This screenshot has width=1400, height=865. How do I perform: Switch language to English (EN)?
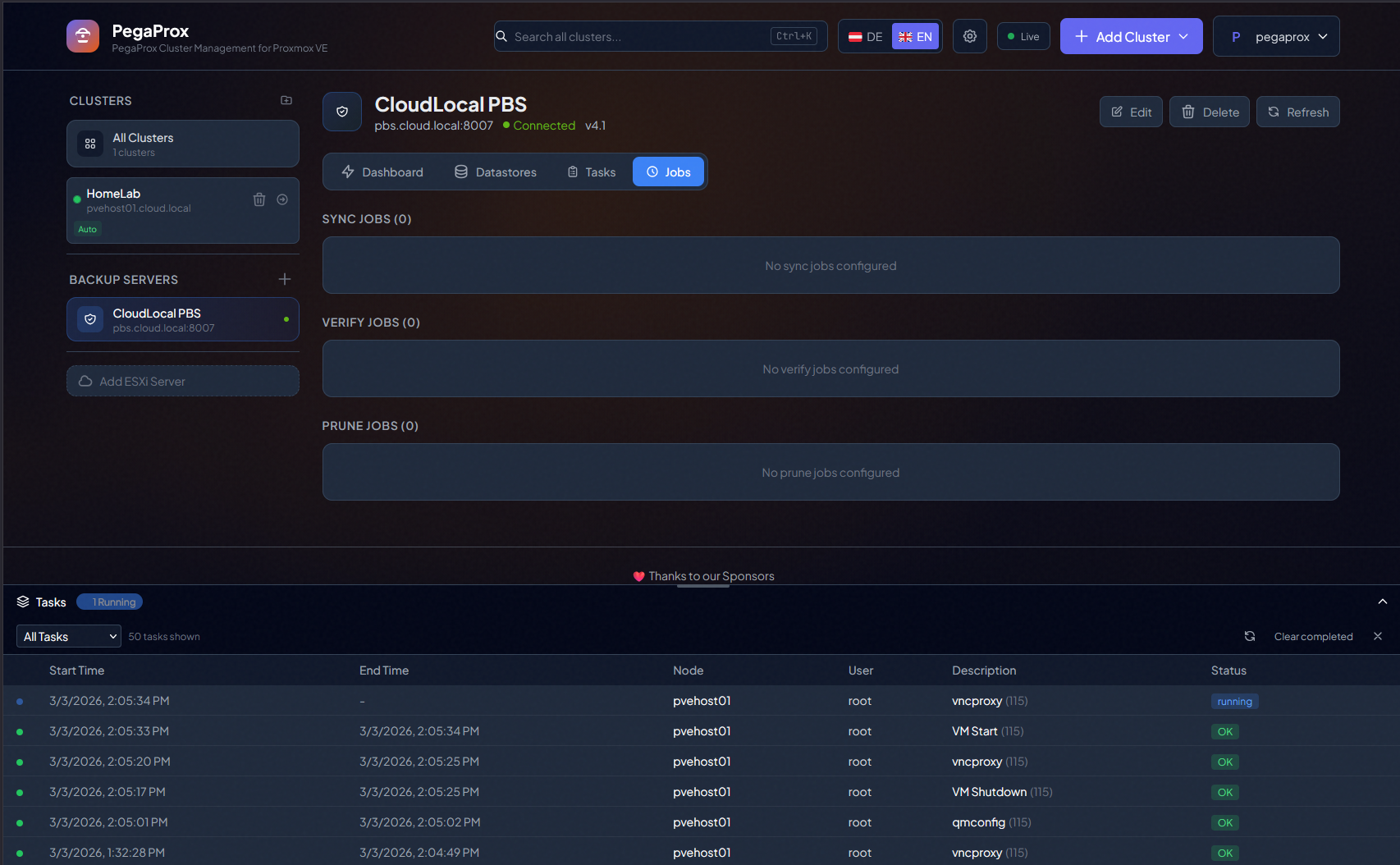pos(915,36)
